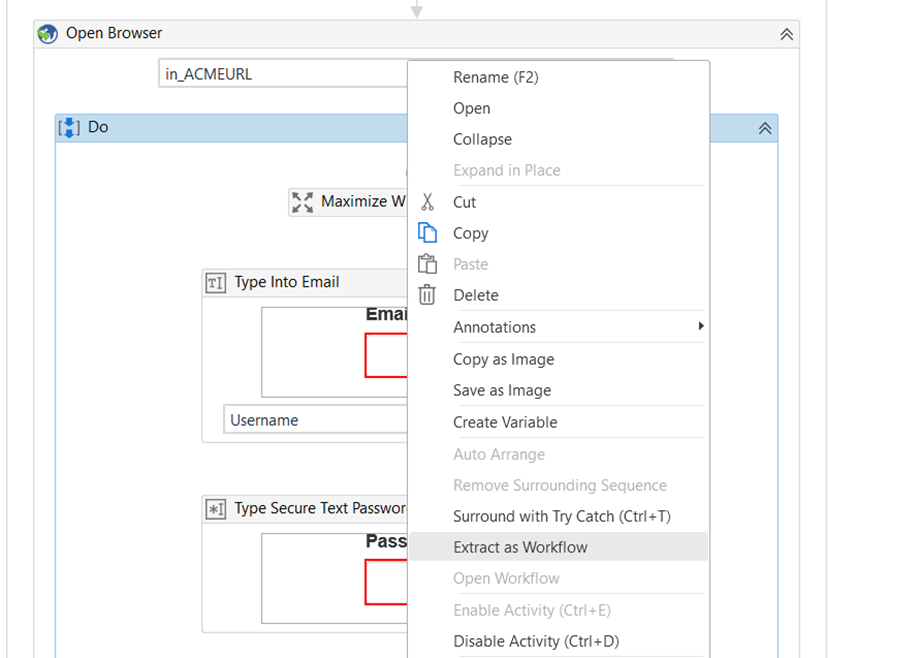Click the Paste menu entry

[559, 264]
